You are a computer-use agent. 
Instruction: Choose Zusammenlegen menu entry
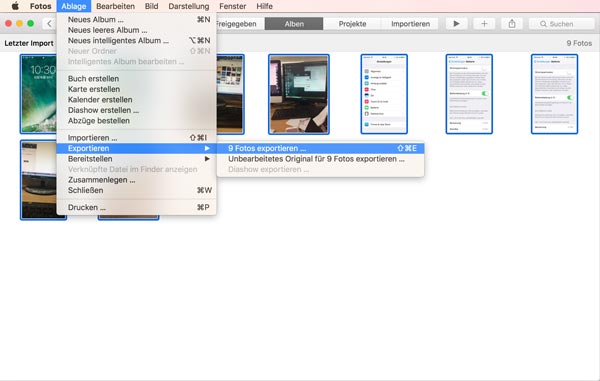pos(136,180)
